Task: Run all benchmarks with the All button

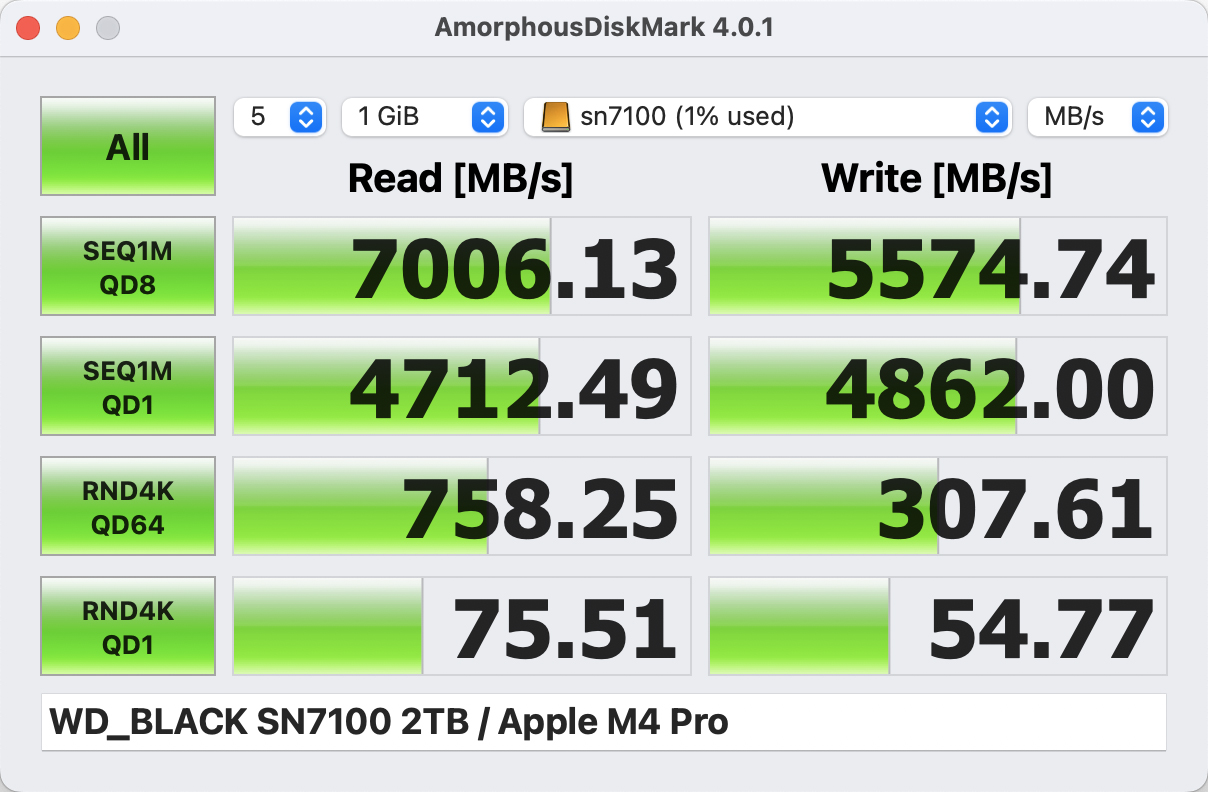Action: [x=128, y=146]
